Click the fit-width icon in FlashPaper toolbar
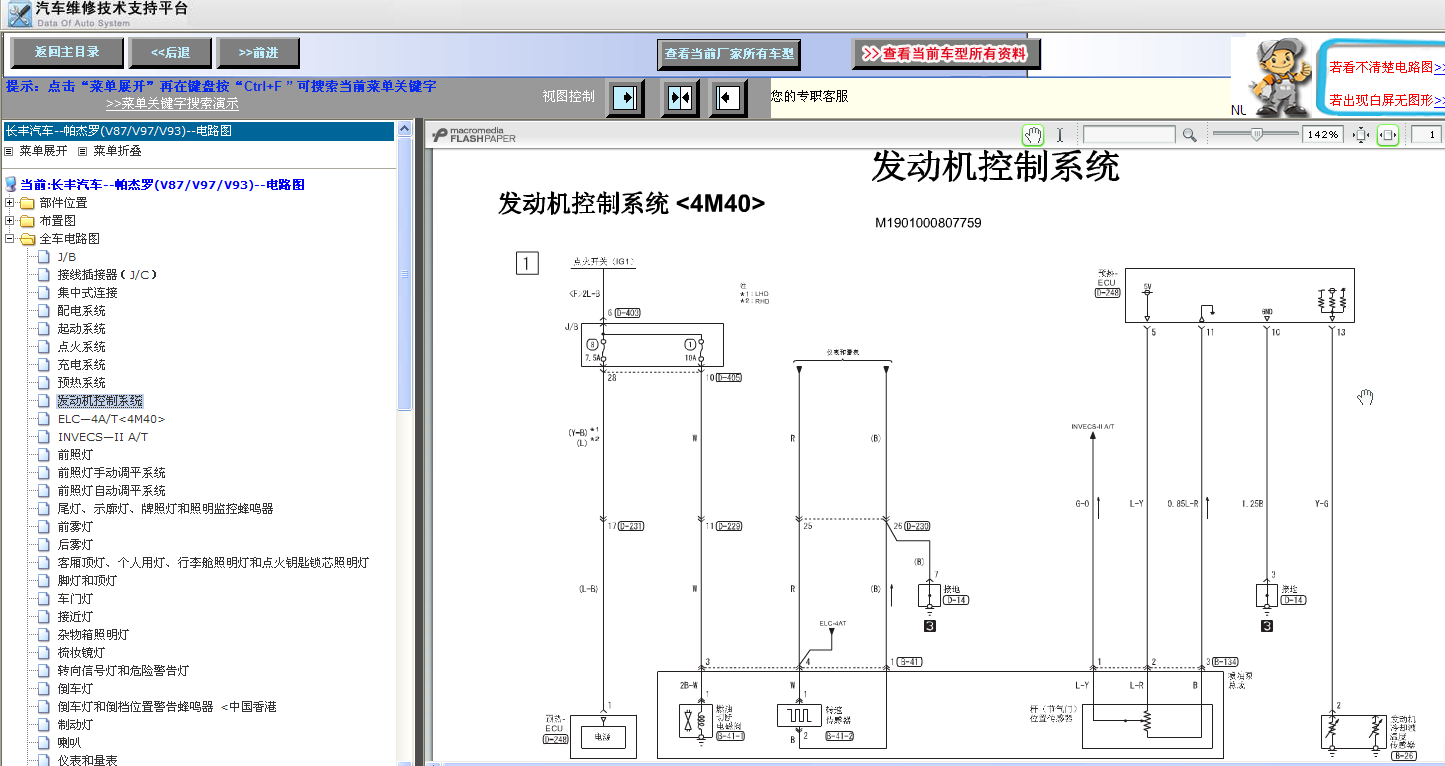 point(1387,134)
